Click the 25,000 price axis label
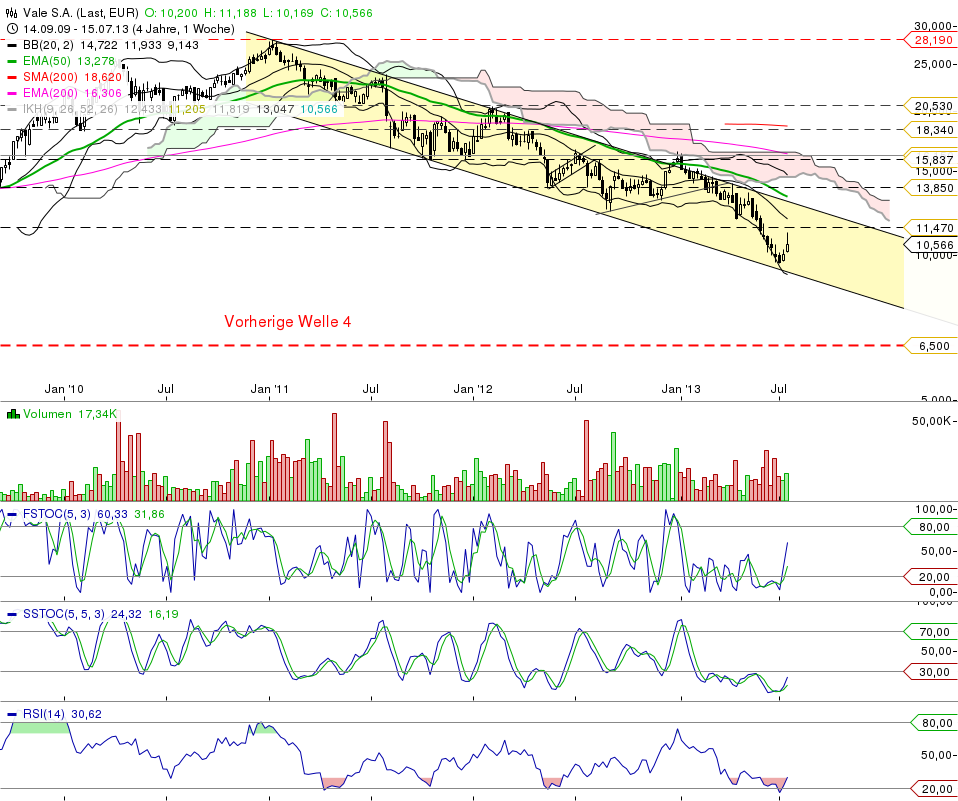This screenshot has width=958, height=801. (x=933, y=64)
